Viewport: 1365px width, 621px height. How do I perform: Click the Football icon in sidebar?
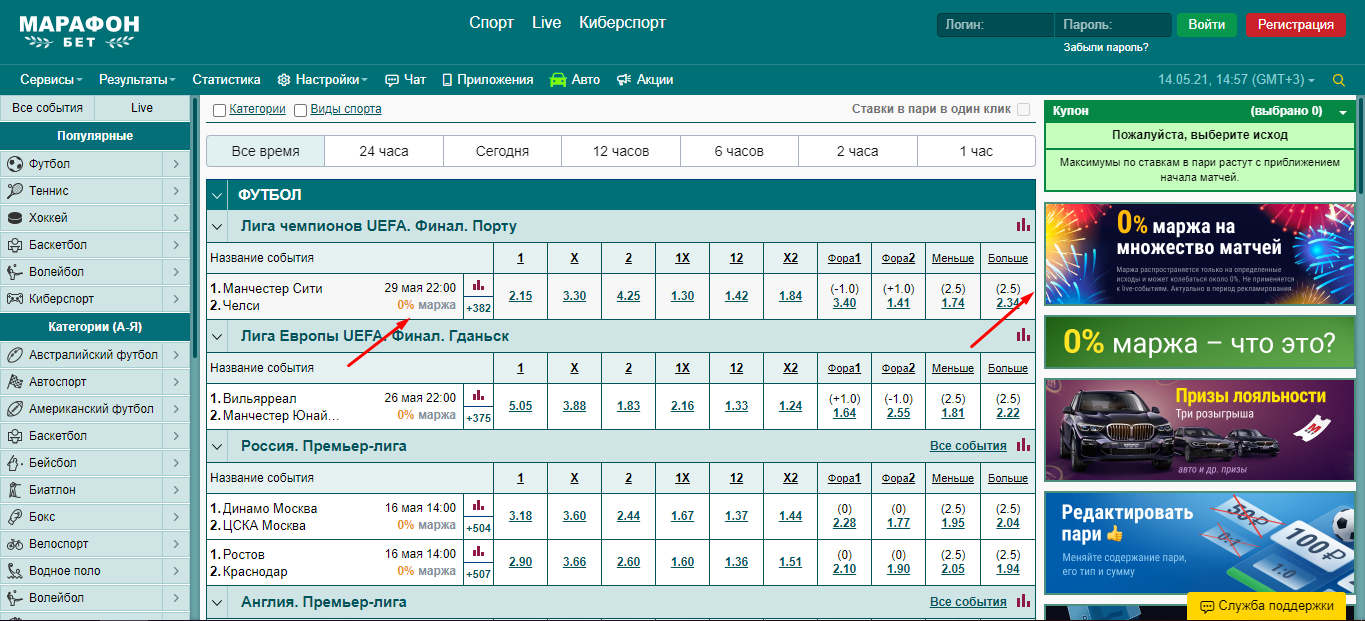(x=15, y=164)
